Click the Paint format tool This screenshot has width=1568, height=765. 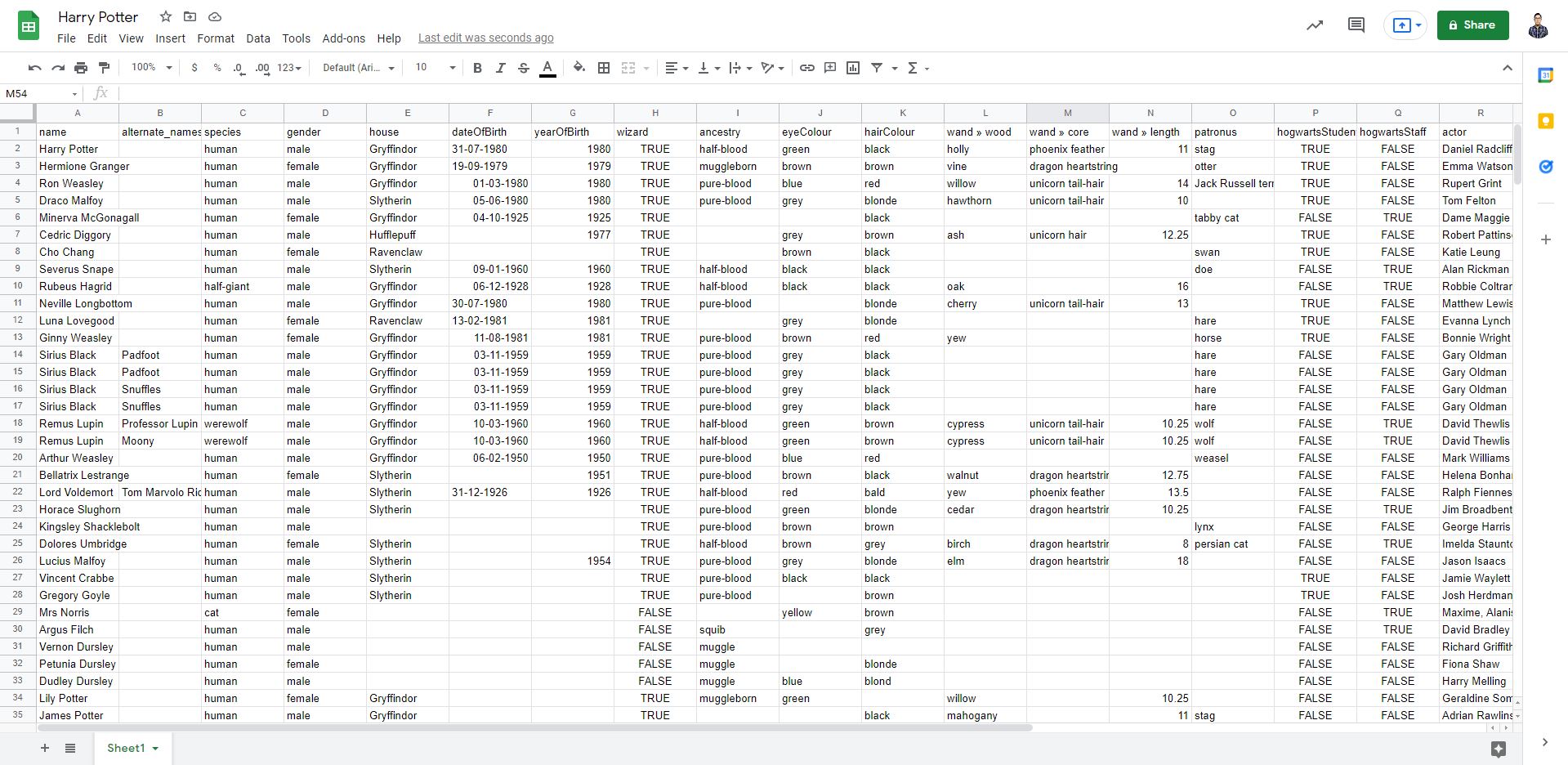coord(104,68)
